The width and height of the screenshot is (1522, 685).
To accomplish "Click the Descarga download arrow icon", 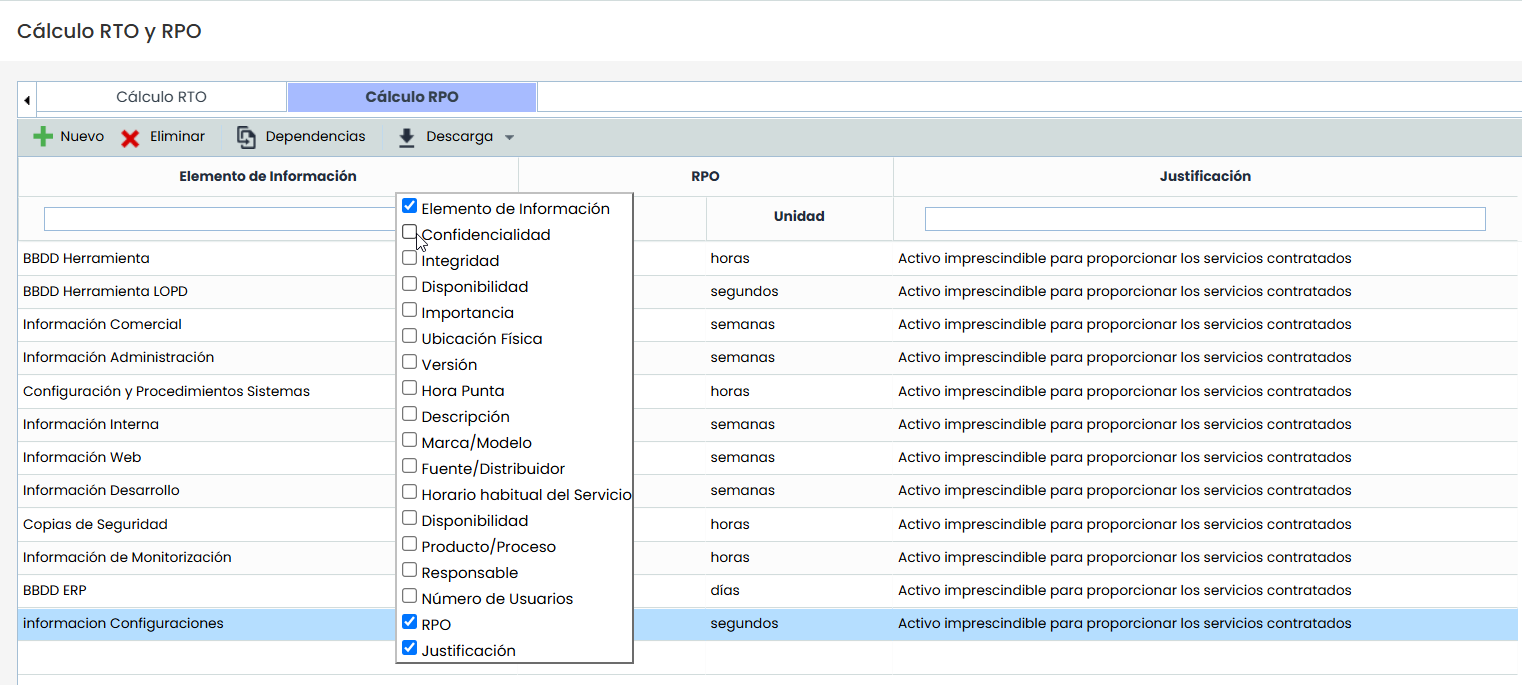I will tap(406, 137).
